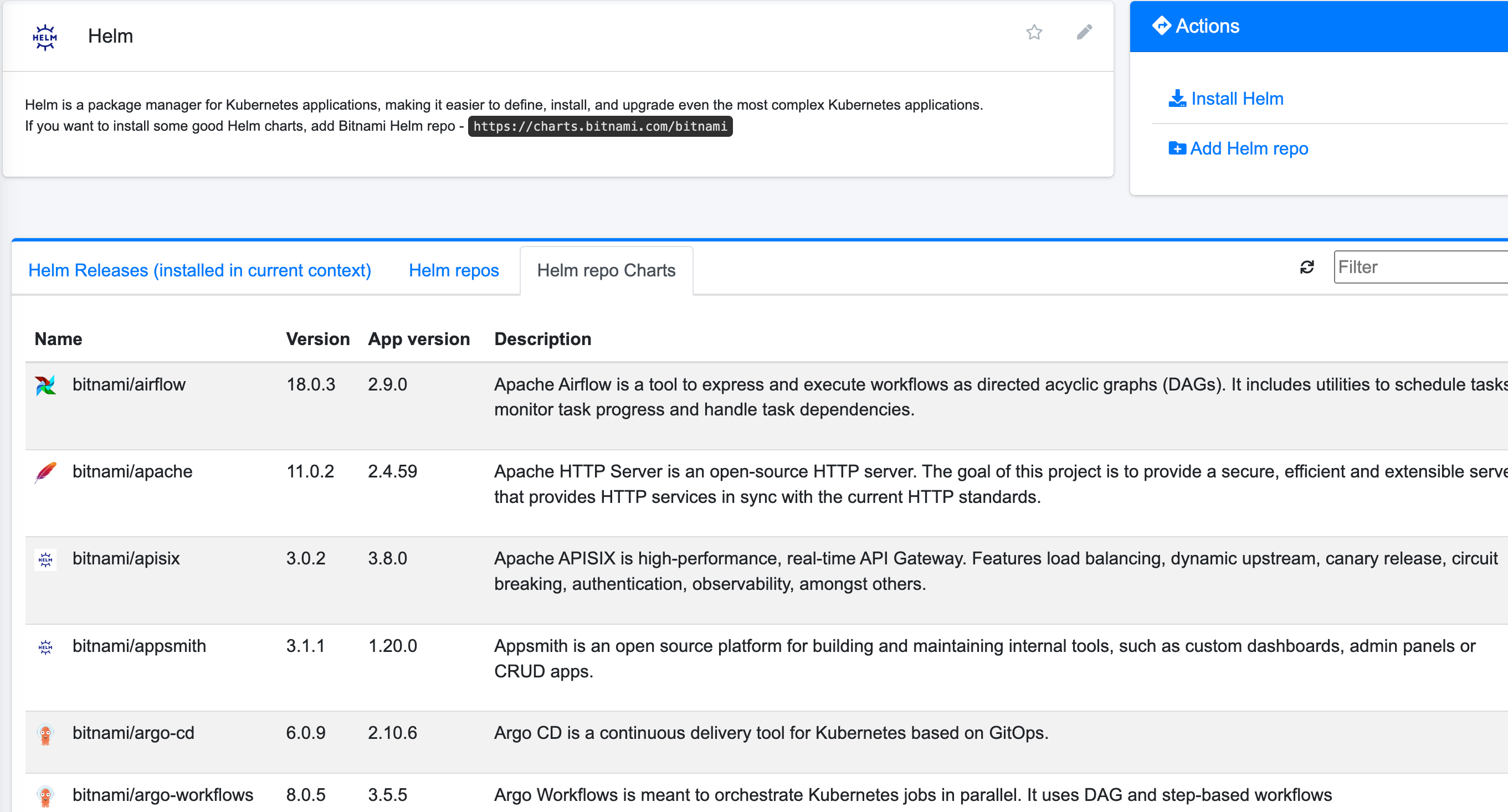Image resolution: width=1508 pixels, height=812 pixels.
Task: Click the bitnami/appsmith chart icon
Action: (x=45, y=647)
